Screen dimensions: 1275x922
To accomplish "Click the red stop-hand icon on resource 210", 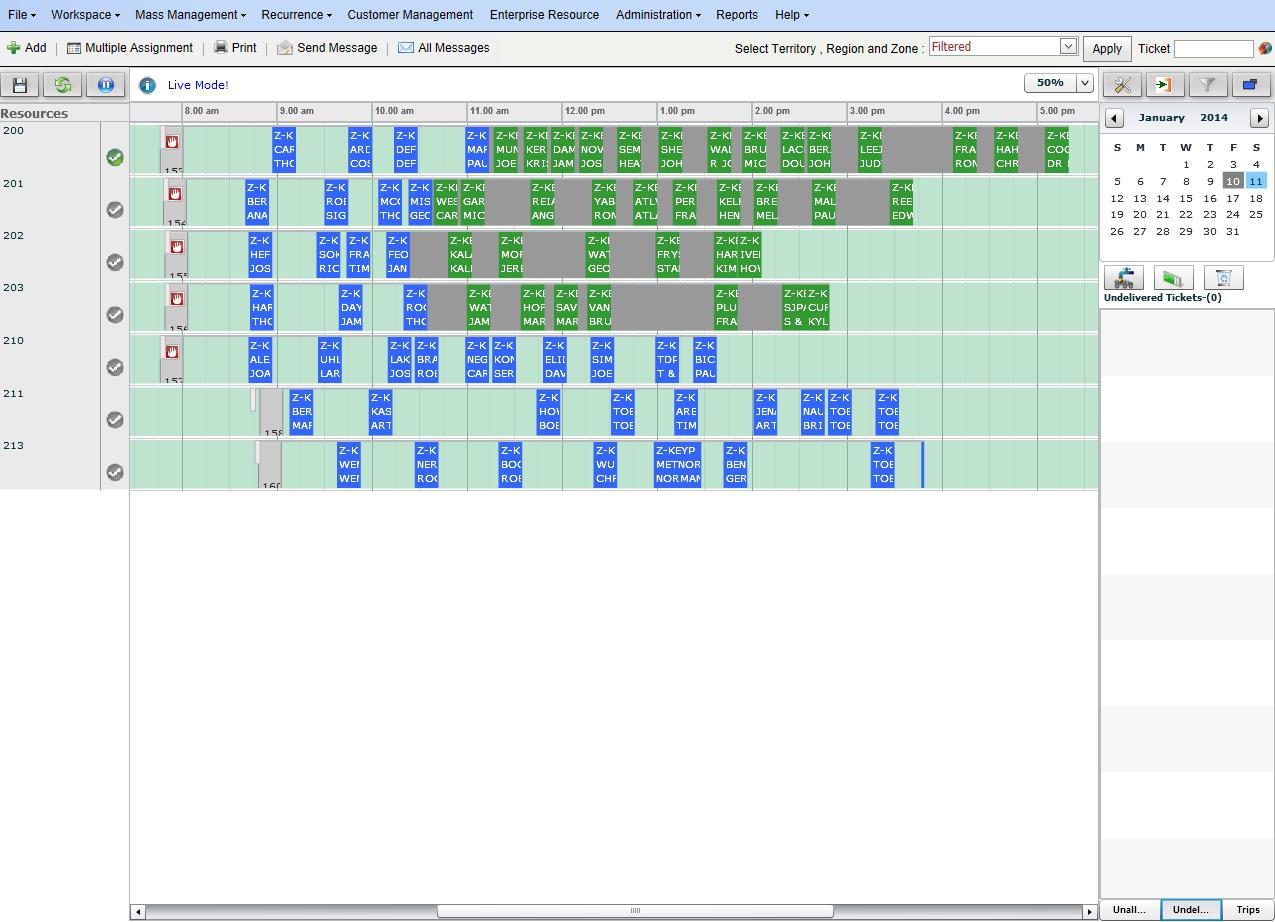I will click(x=172, y=352).
